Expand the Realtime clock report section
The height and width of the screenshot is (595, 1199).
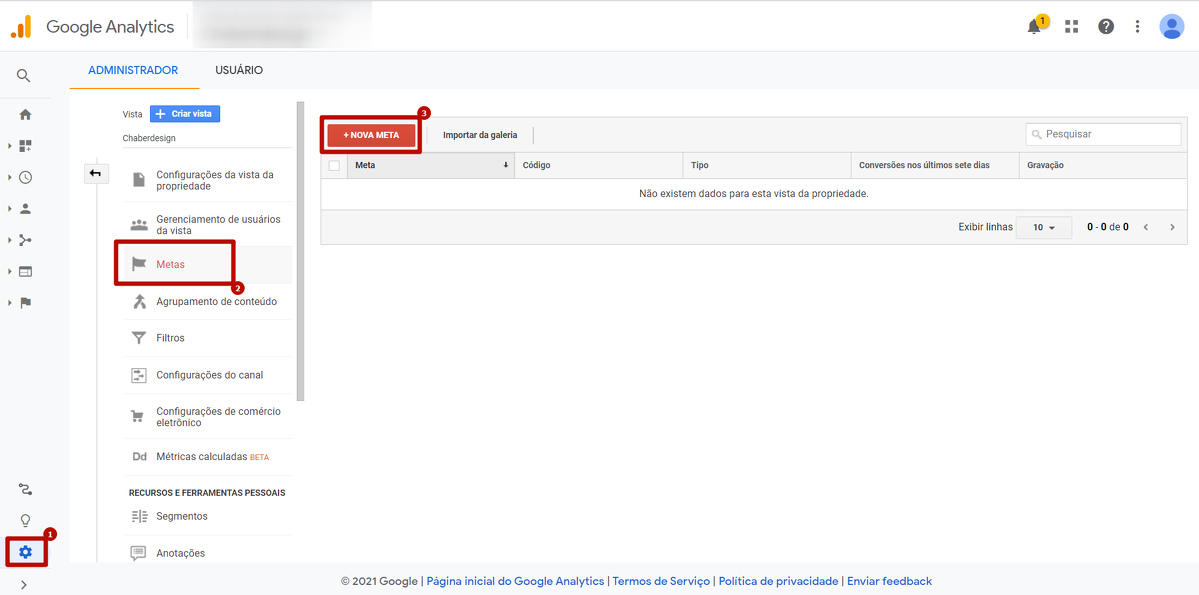(x=25, y=177)
